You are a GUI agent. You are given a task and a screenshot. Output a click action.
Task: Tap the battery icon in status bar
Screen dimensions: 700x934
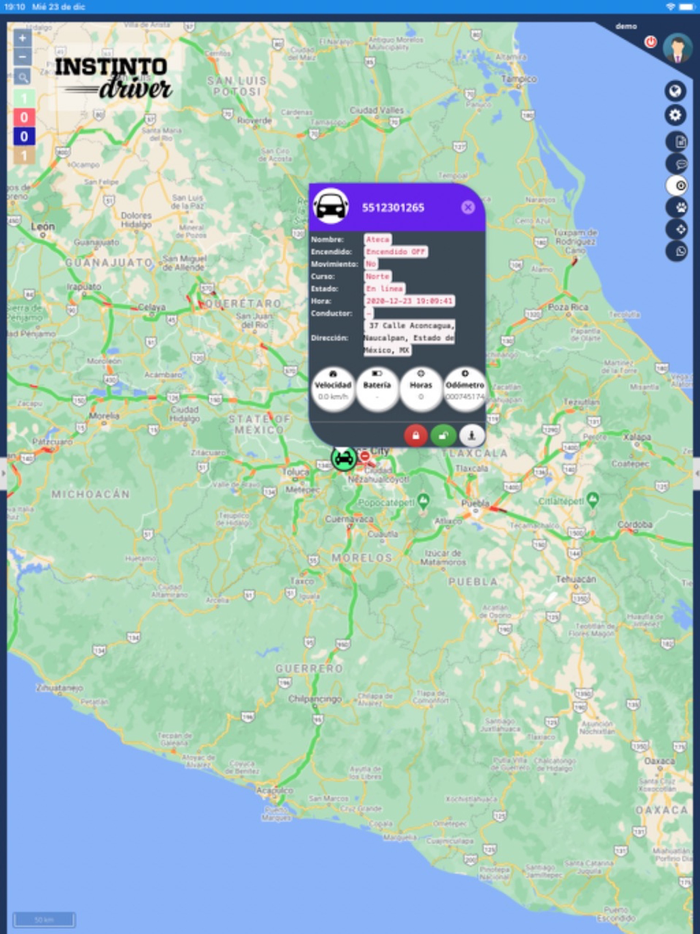pyautogui.click(x=686, y=7)
